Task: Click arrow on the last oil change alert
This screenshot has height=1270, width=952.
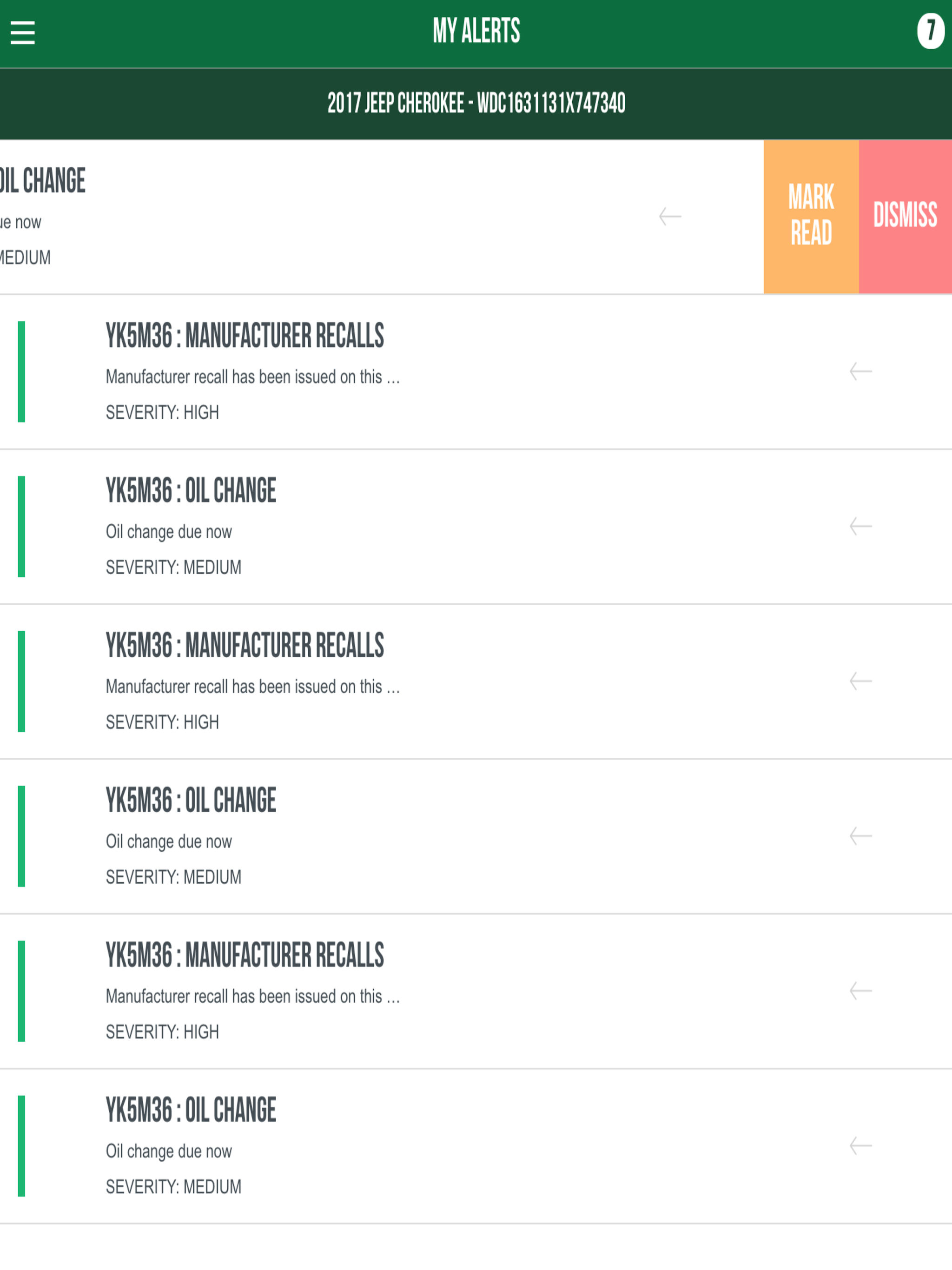Action: click(860, 1146)
